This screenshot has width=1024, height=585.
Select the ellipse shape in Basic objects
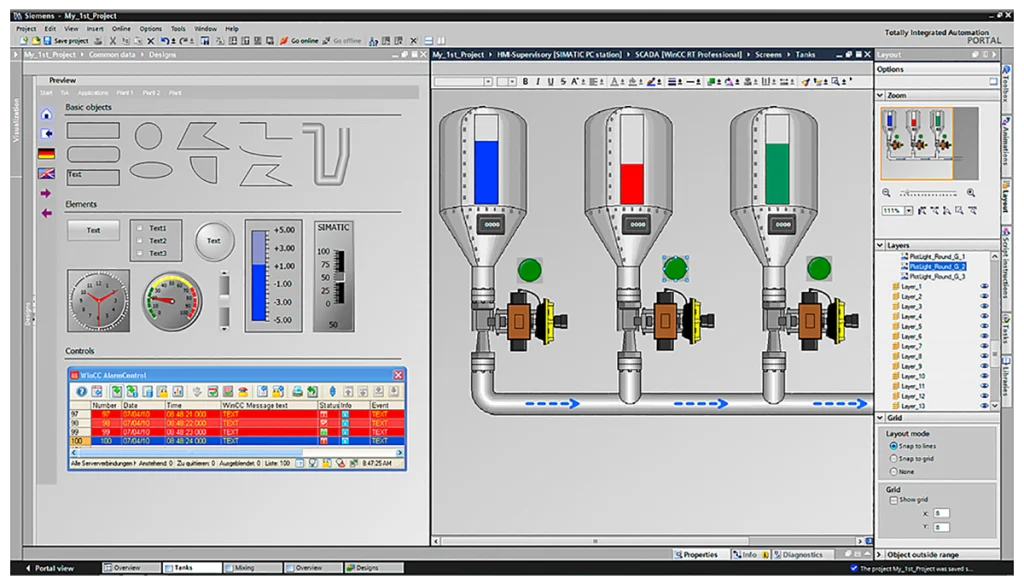151,170
